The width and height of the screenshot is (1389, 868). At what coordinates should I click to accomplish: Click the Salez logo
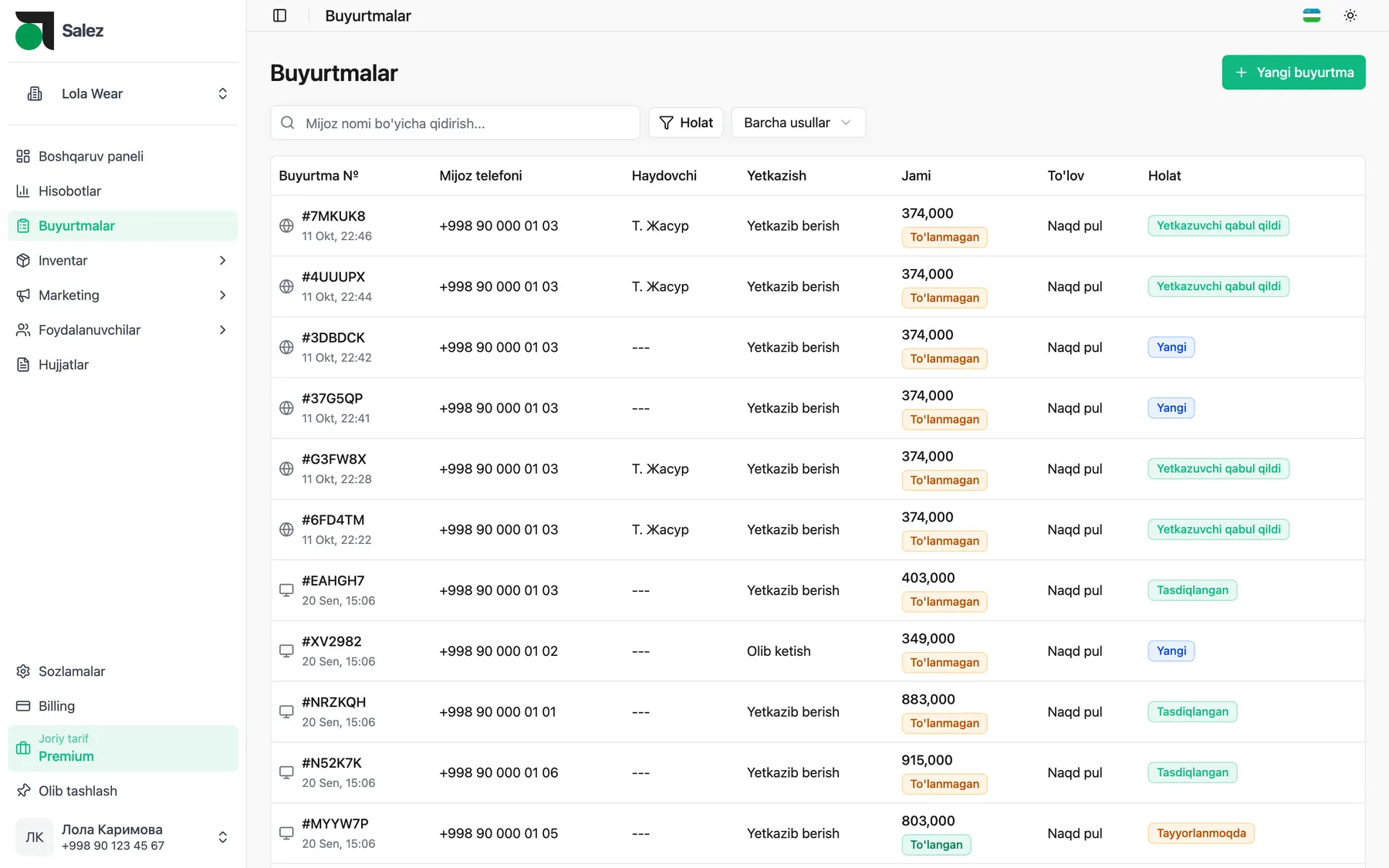click(59, 31)
